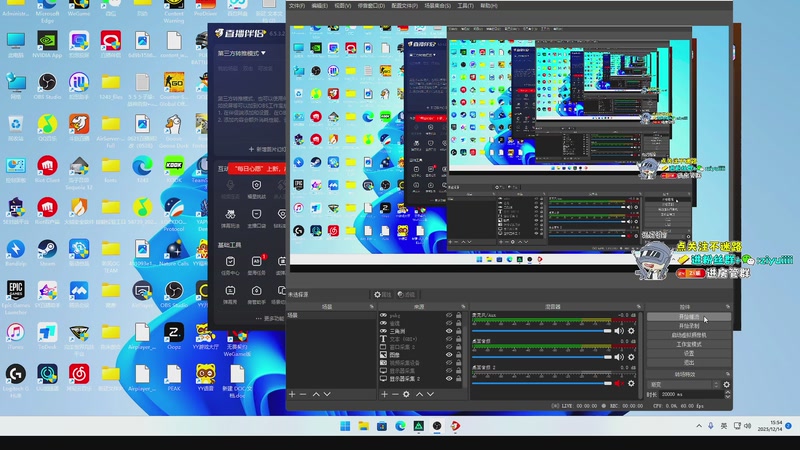Image resolution: width=800 pixels, height=450 pixels.
Task: Click the OBS icon on the taskbar
Action: tap(437, 426)
